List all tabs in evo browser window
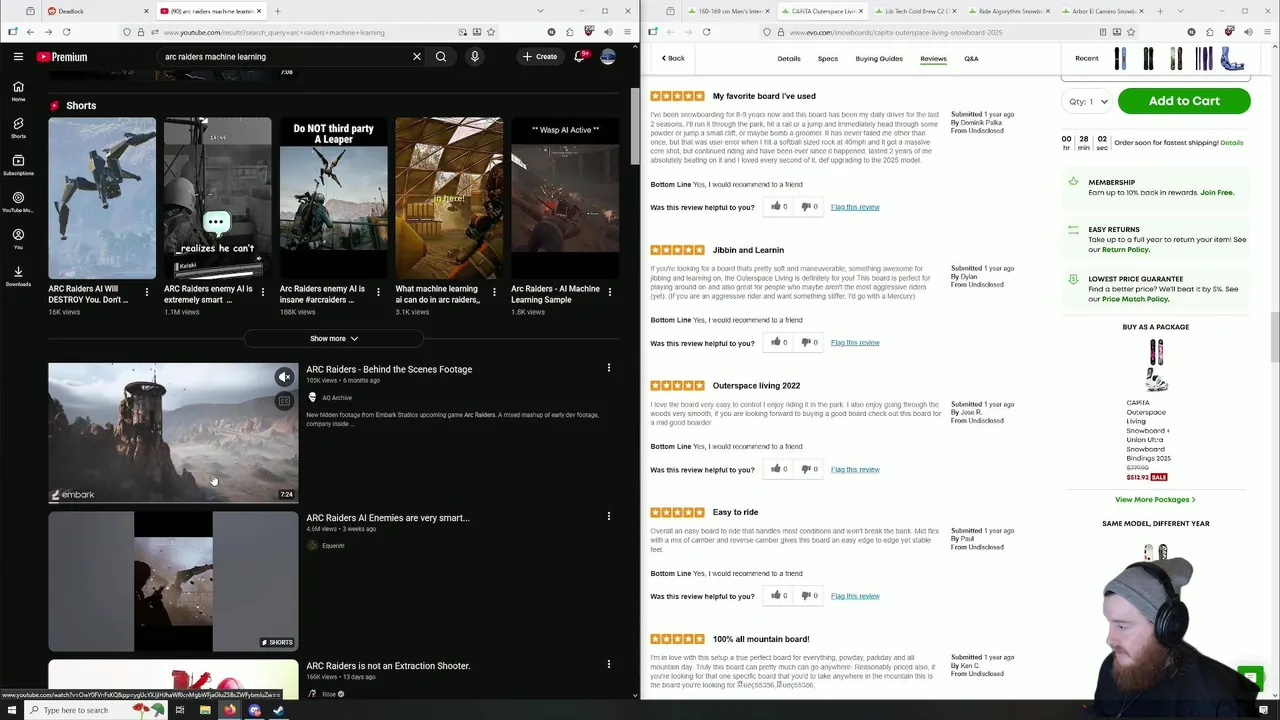The height and width of the screenshot is (720, 1280). (x=1180, y=11)
